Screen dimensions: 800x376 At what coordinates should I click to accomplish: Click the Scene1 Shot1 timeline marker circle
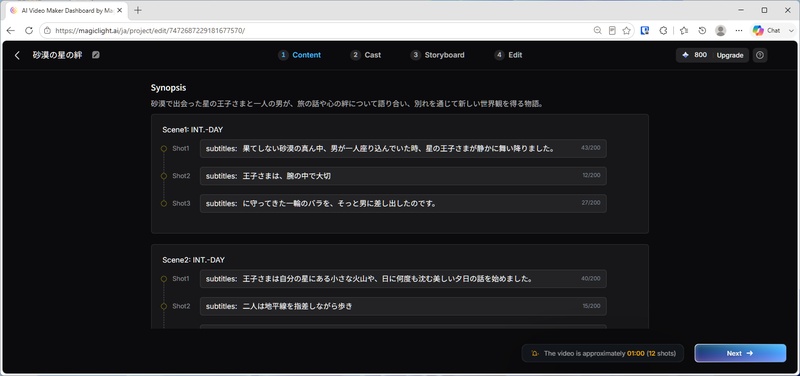[x=164, y=148]
